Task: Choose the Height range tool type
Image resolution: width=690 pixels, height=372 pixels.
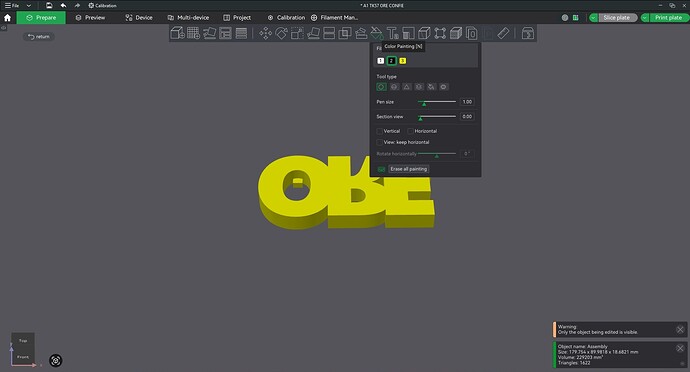Action: click(x=419, y=87)
